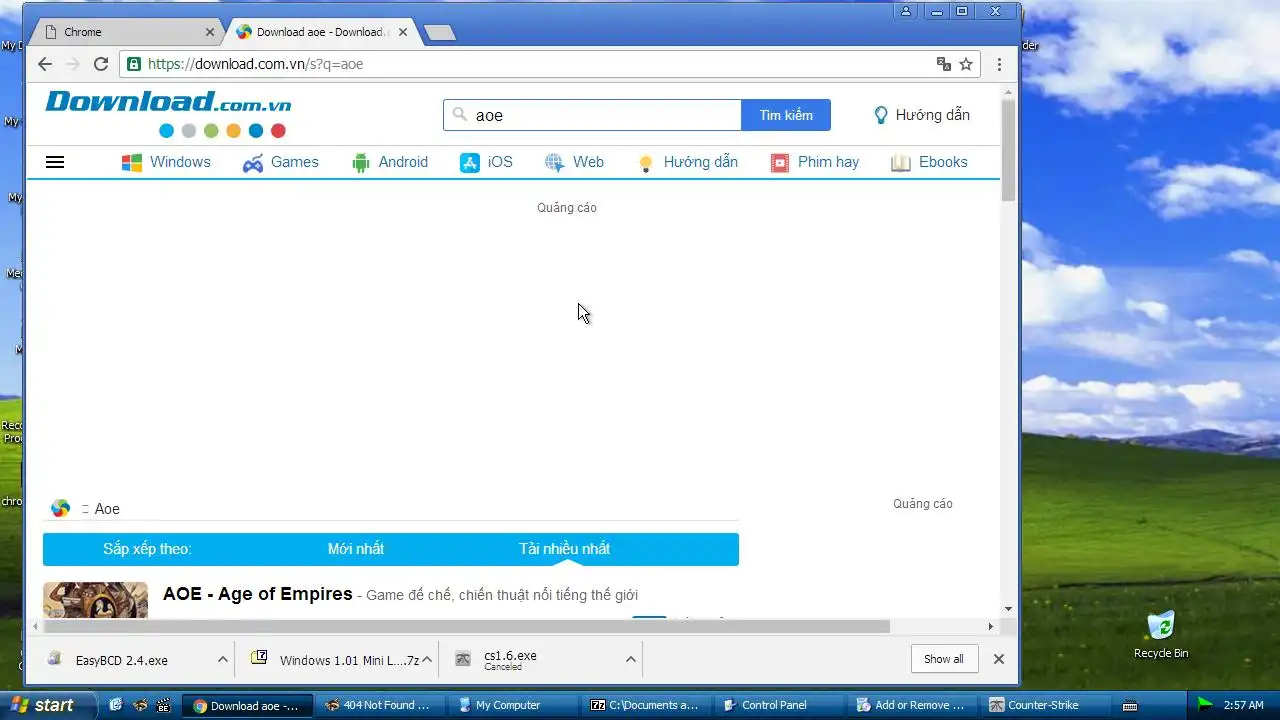Expand options for EasyBCD 2.4.exe download
Image resolution: width=1280 pixels, height=720 pixels.
coord(223,659)
